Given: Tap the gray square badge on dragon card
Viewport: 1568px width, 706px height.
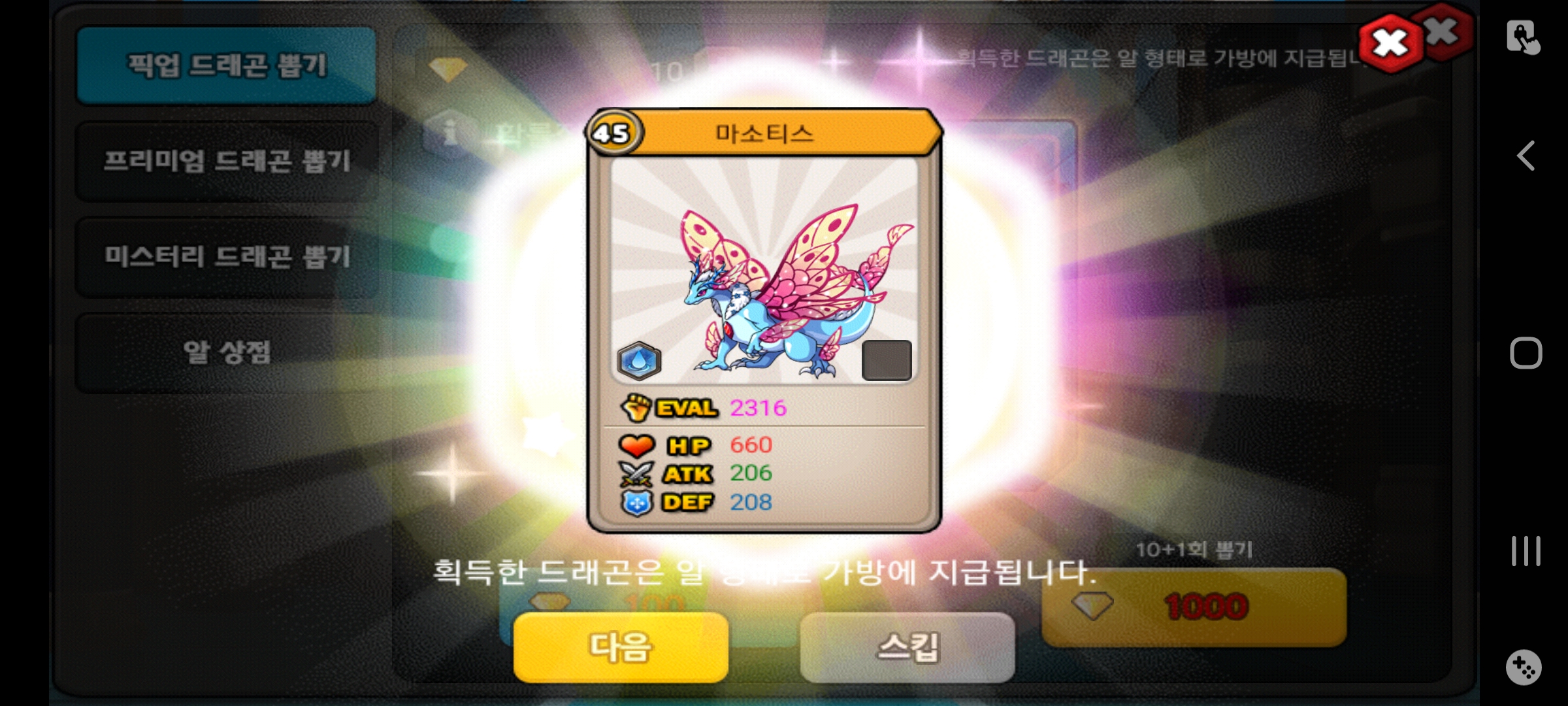Looking at the screenshot, I should pos(887,360).
